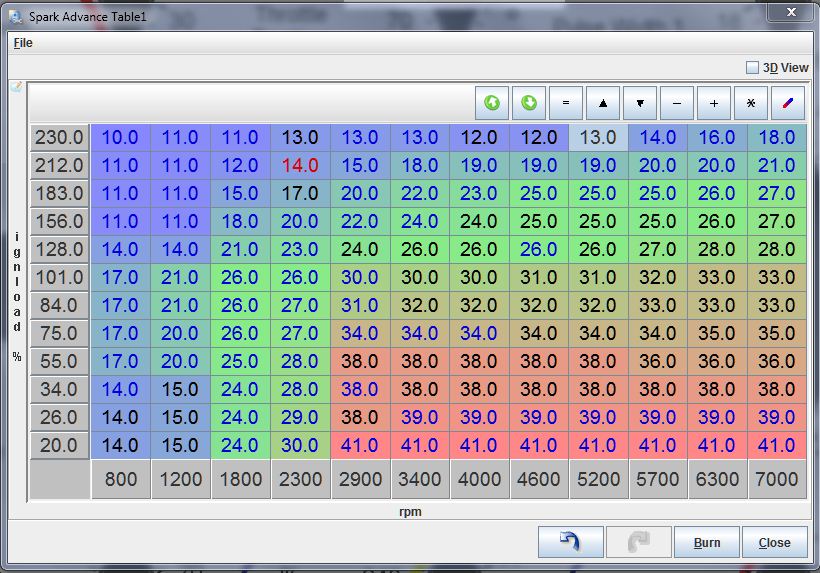
Task: Click the red-blue interpolate icon
Action: point(788,103)
